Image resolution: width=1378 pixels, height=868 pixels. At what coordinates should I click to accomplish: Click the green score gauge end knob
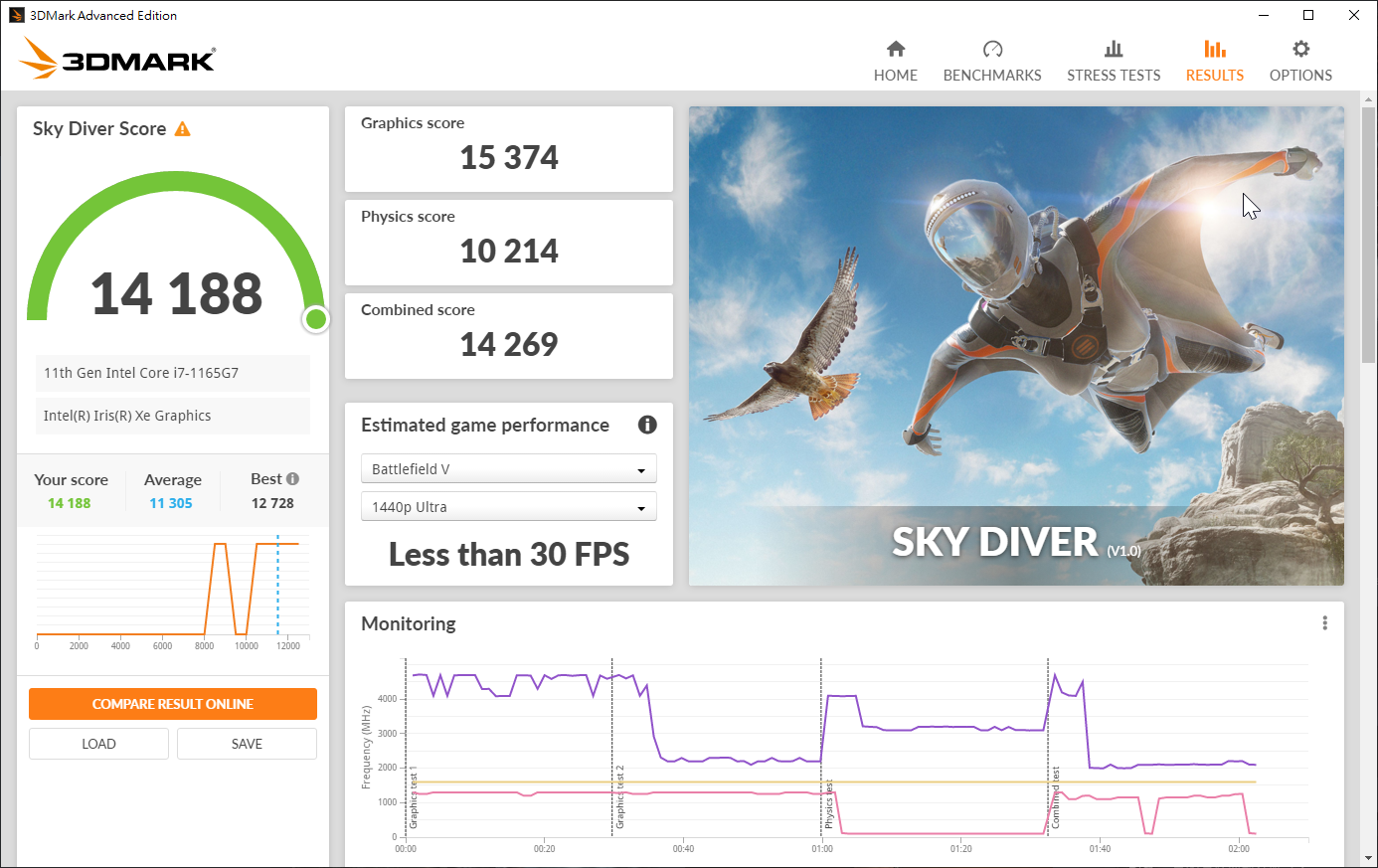tap(316, 319)
